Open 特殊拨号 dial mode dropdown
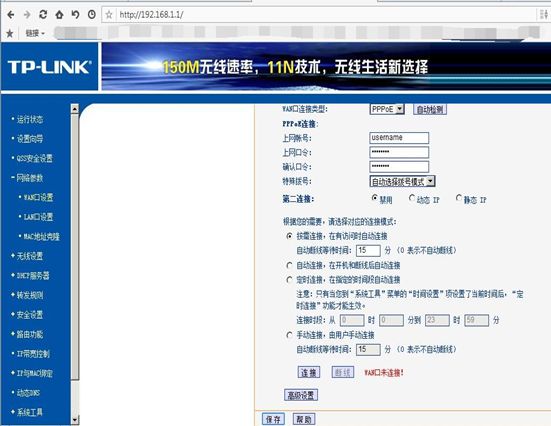 (402, 181)
